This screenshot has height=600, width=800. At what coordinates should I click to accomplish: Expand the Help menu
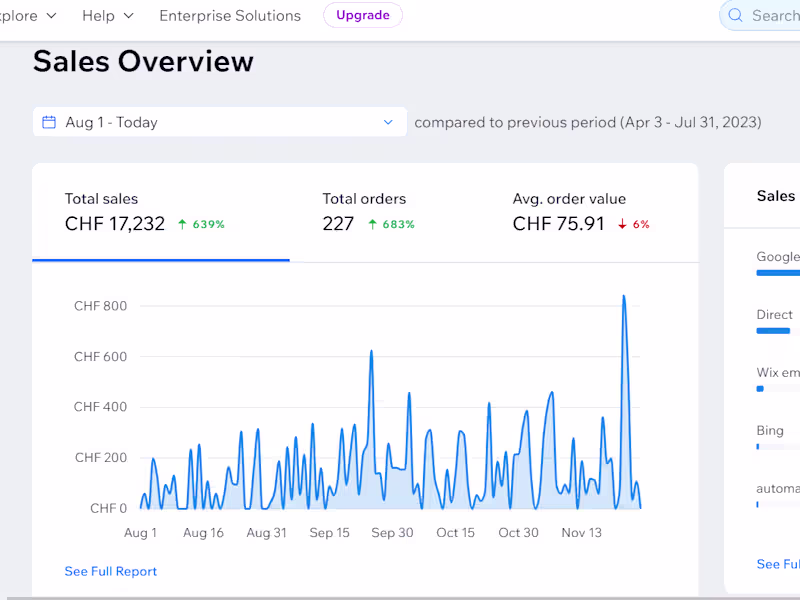[107, 15]
